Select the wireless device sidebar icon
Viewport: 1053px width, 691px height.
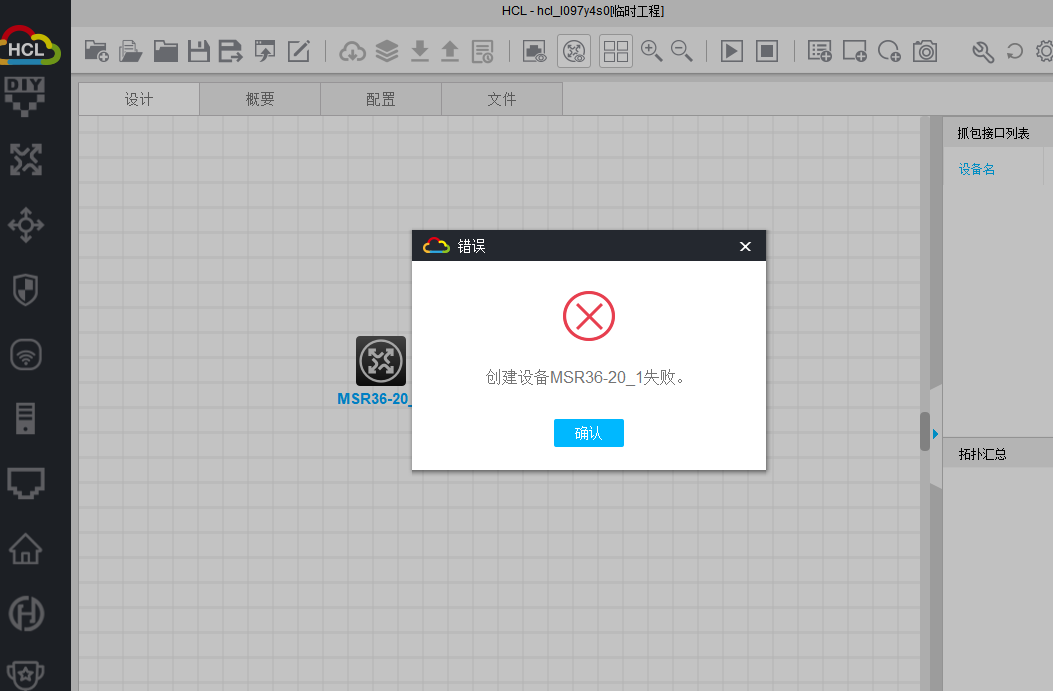[x=26, y=354]
